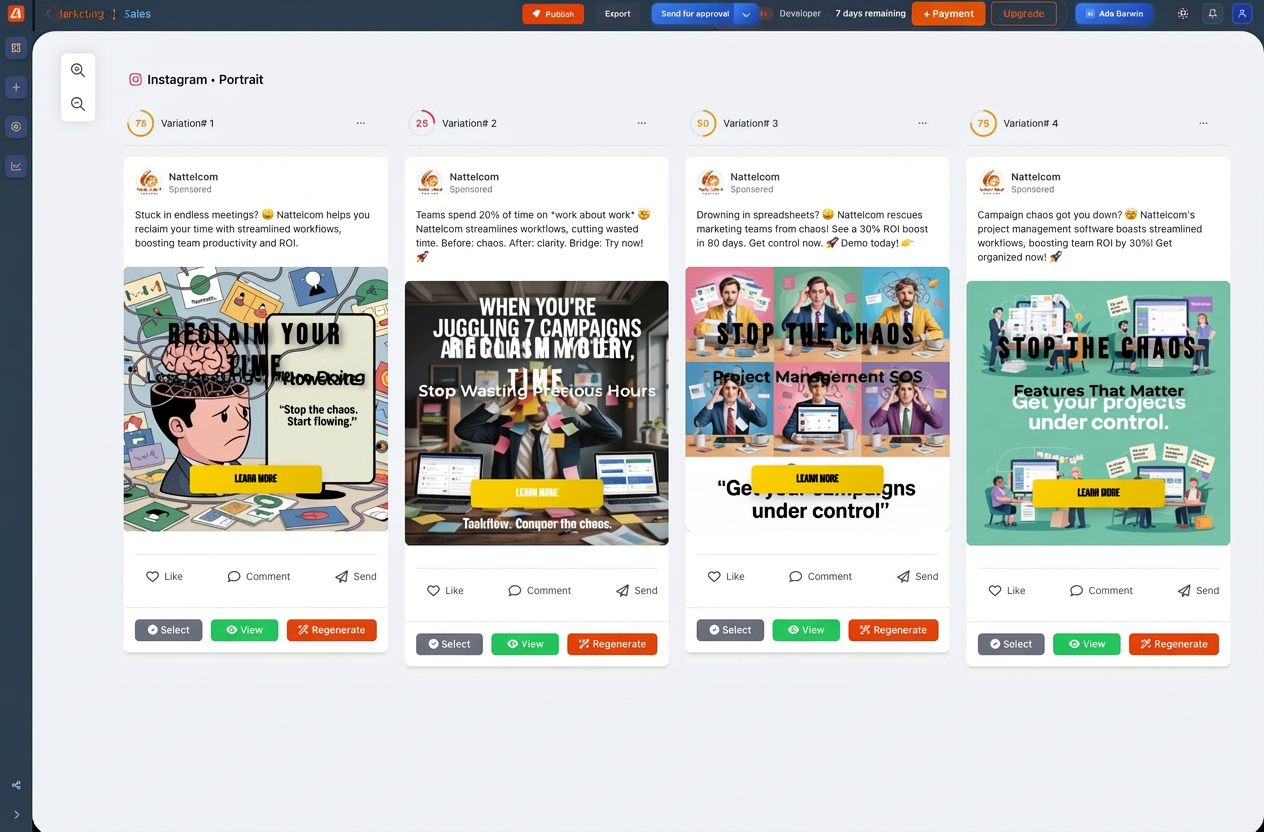Open the analytics chart icon in sidebar
Image resolution: width=1264 pixels, height=832 pixels.
point(16,166)
